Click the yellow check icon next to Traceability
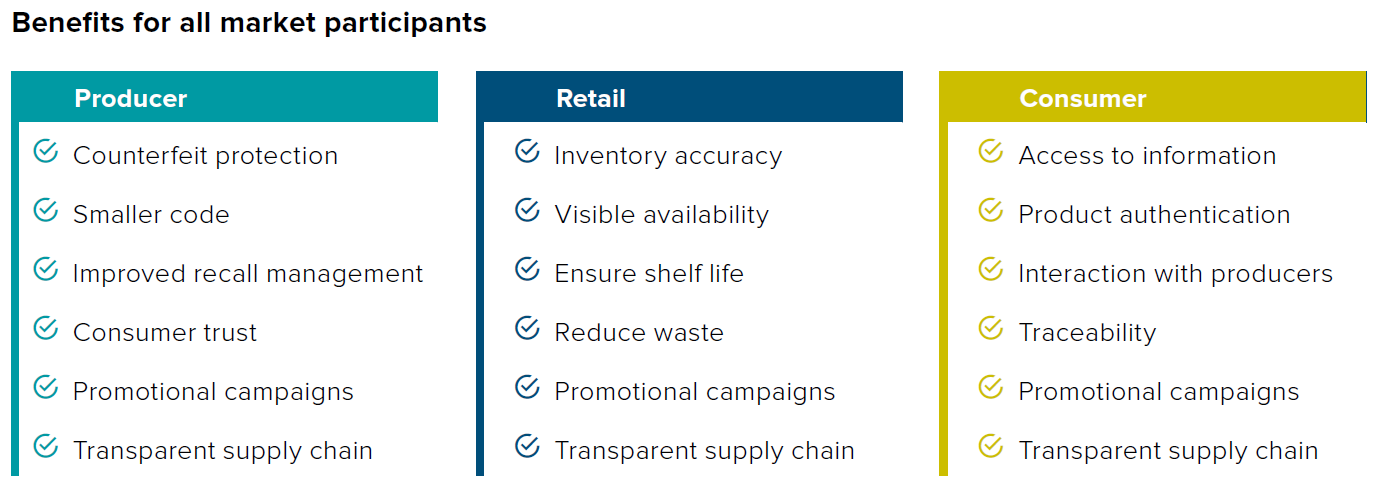Viewport: 1380px width, 488px height. [x=990, y=328]
